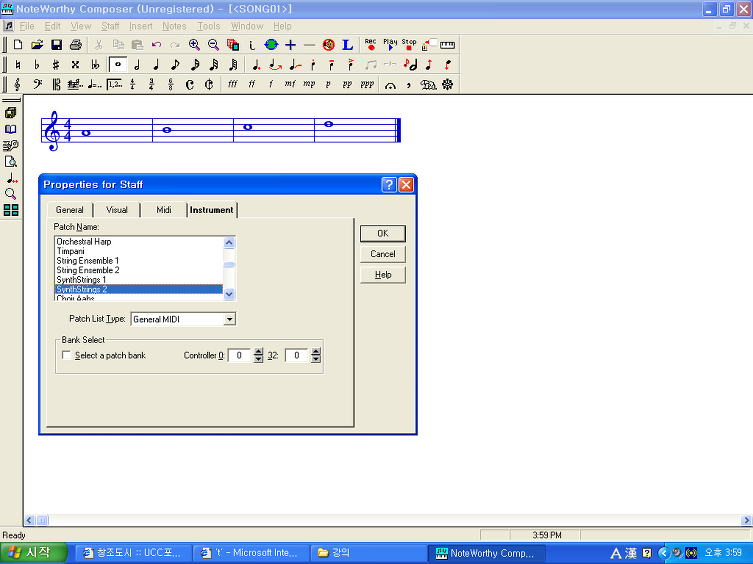
Task: Click Help button in staff dialog
Action: (383, 275)
